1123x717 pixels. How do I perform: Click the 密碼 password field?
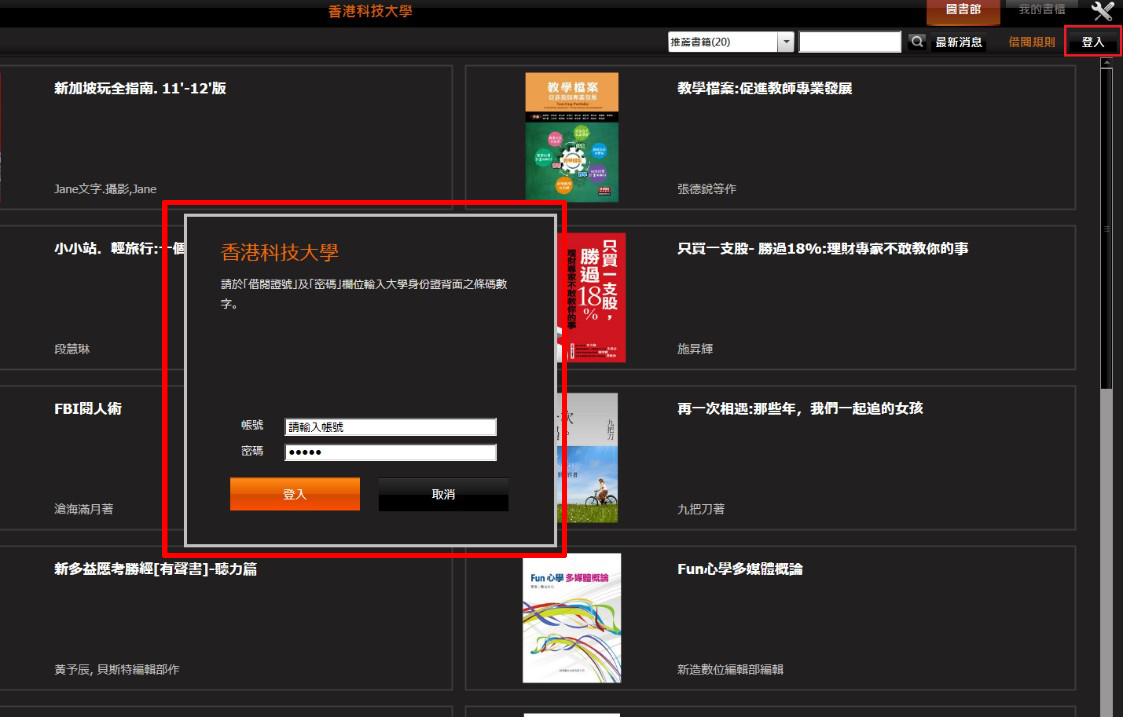(x=390, y=451)
